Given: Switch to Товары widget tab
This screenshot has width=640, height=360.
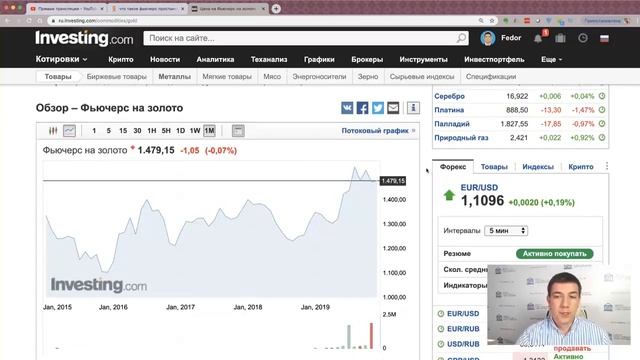Looking at the screenshot, I should [494, 167].
